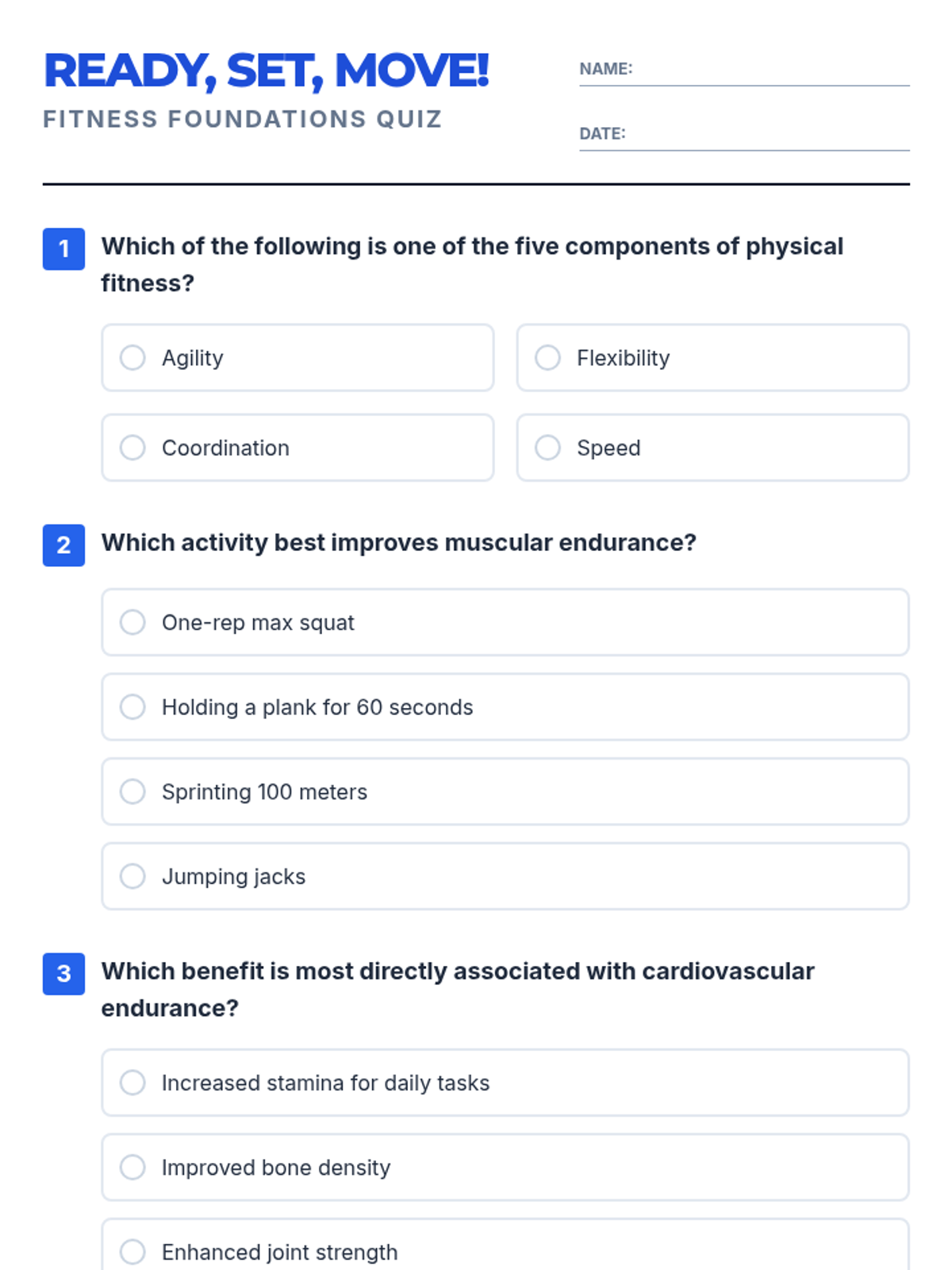Click the Ready, Set, Move! title

[x=267, y=71]
